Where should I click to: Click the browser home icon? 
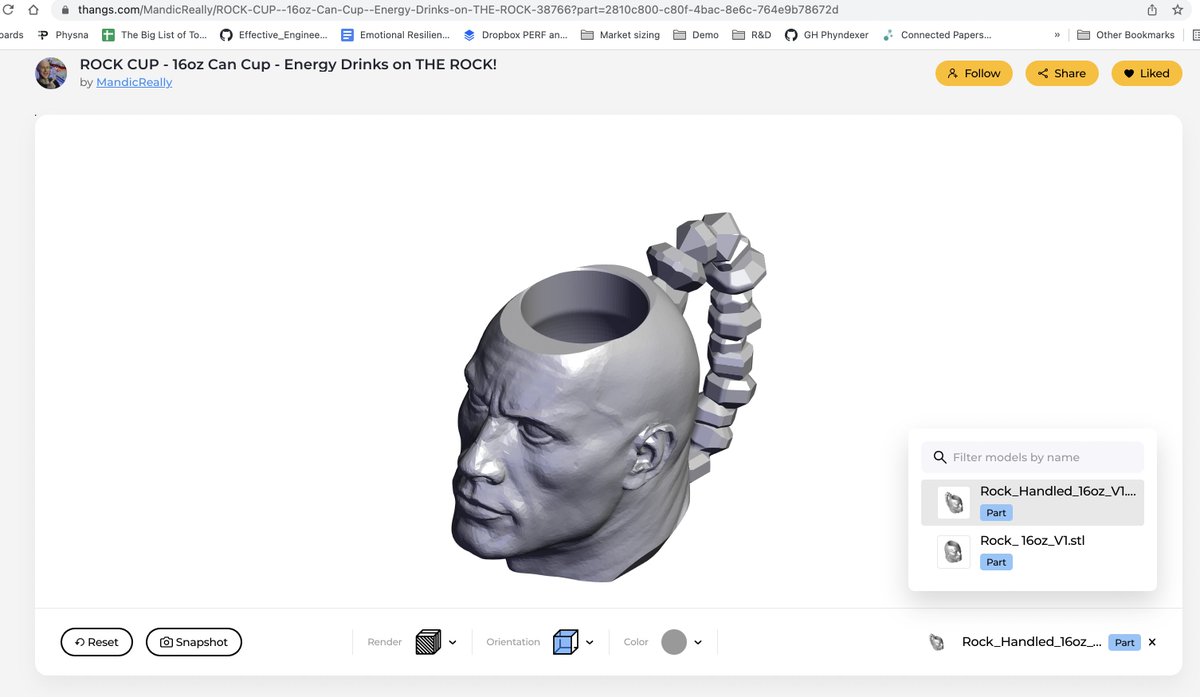pyautogui.click(x=33, y=10)
